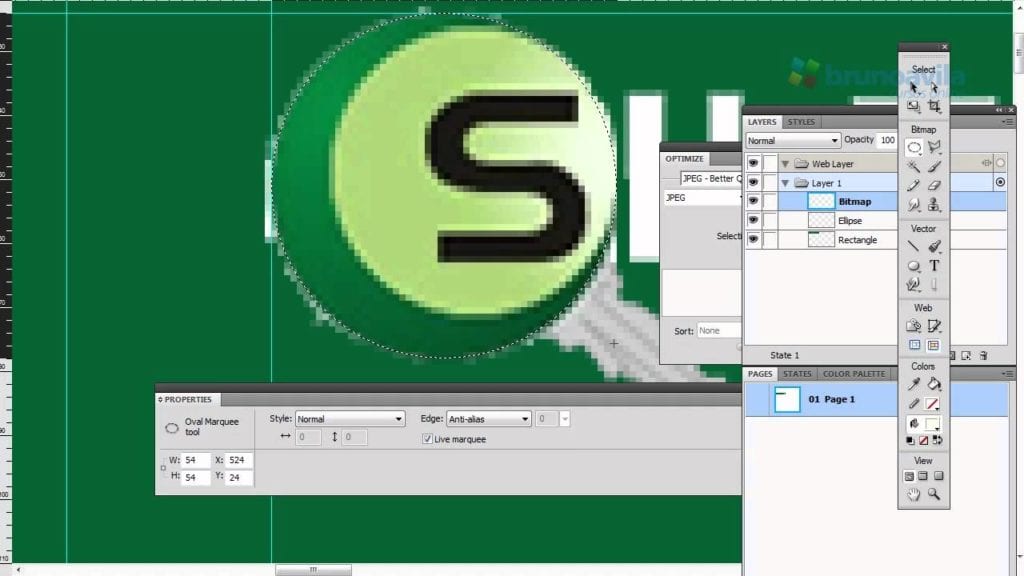This screenshot has height=576, width=1024.
Task: Select the Line tool
Action: click(x=913, y=245)
